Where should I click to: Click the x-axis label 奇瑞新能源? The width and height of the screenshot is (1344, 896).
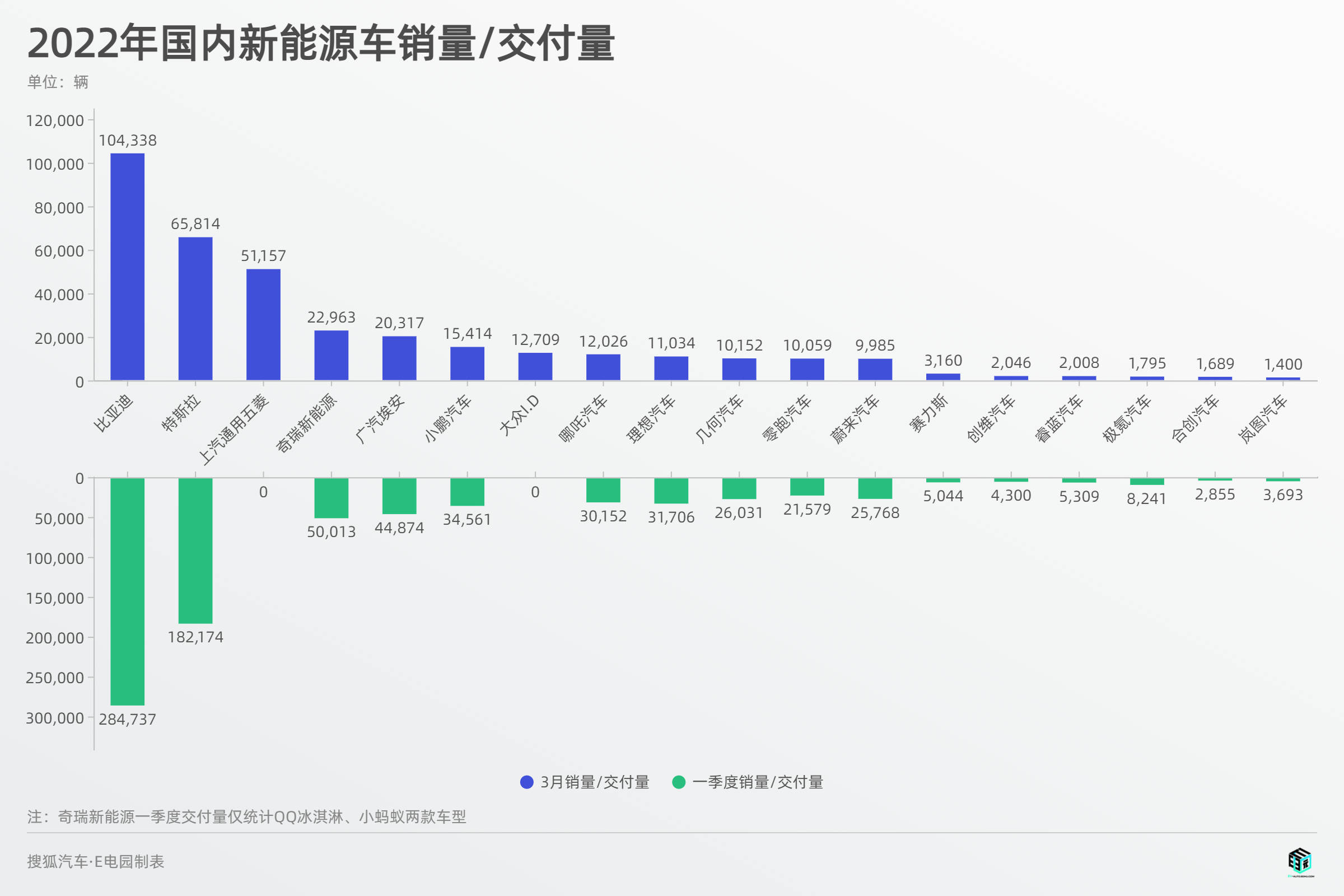[306, 423]
